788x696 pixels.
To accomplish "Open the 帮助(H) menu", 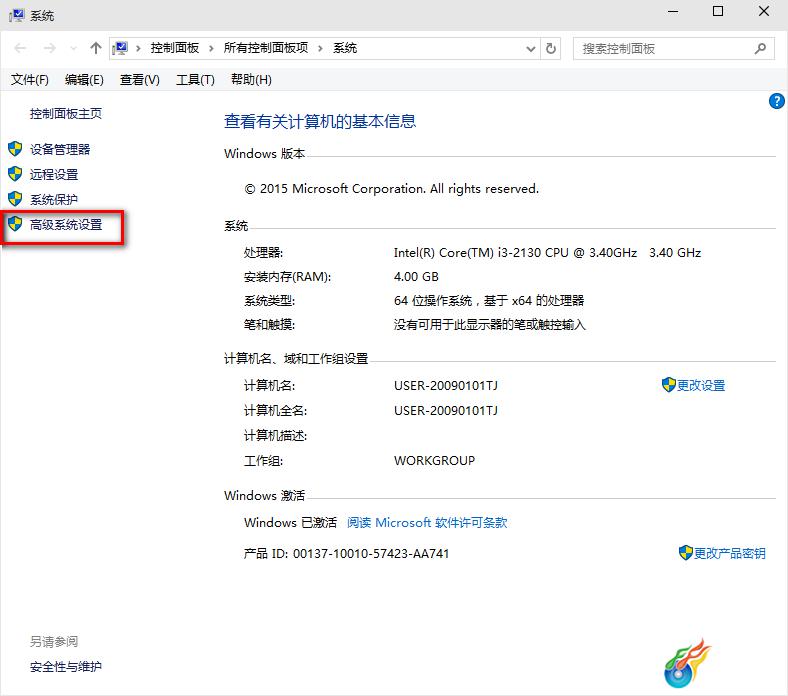I will click(251, 79).
